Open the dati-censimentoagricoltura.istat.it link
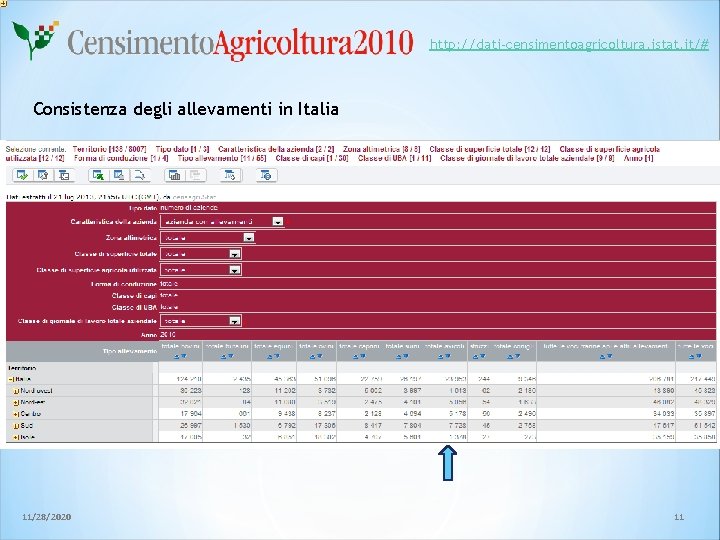This screenshot has height=540, width=720. [x=569, y=44]
